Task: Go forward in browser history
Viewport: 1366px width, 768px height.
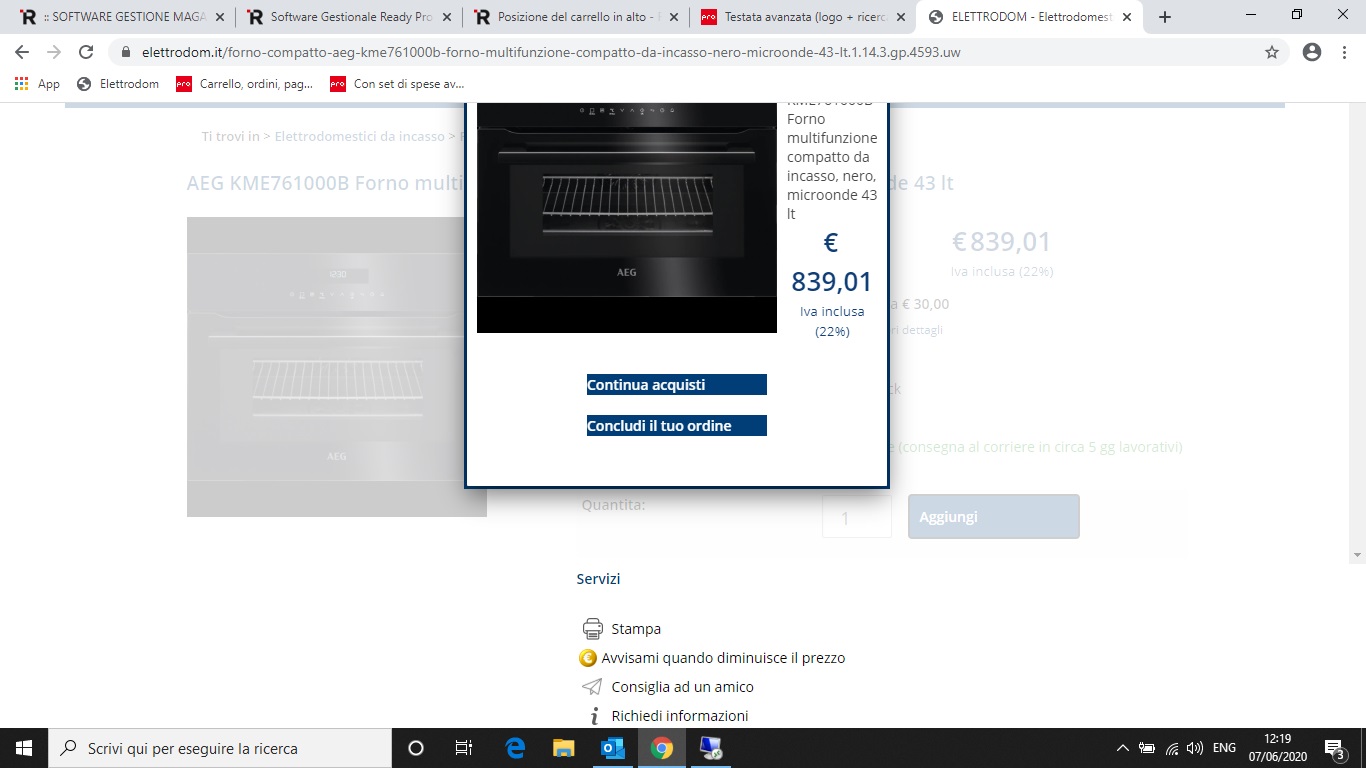Action: pos(54,52)
